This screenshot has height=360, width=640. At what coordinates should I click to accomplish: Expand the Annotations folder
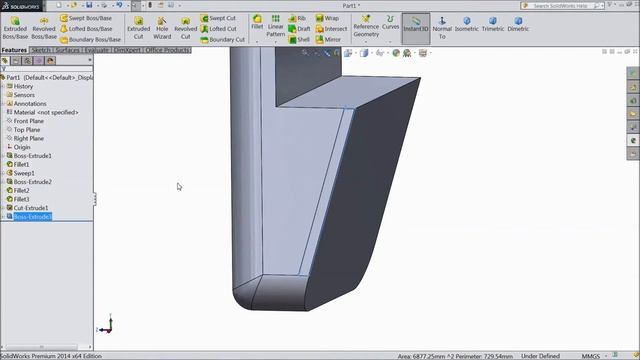coord(3,104)
